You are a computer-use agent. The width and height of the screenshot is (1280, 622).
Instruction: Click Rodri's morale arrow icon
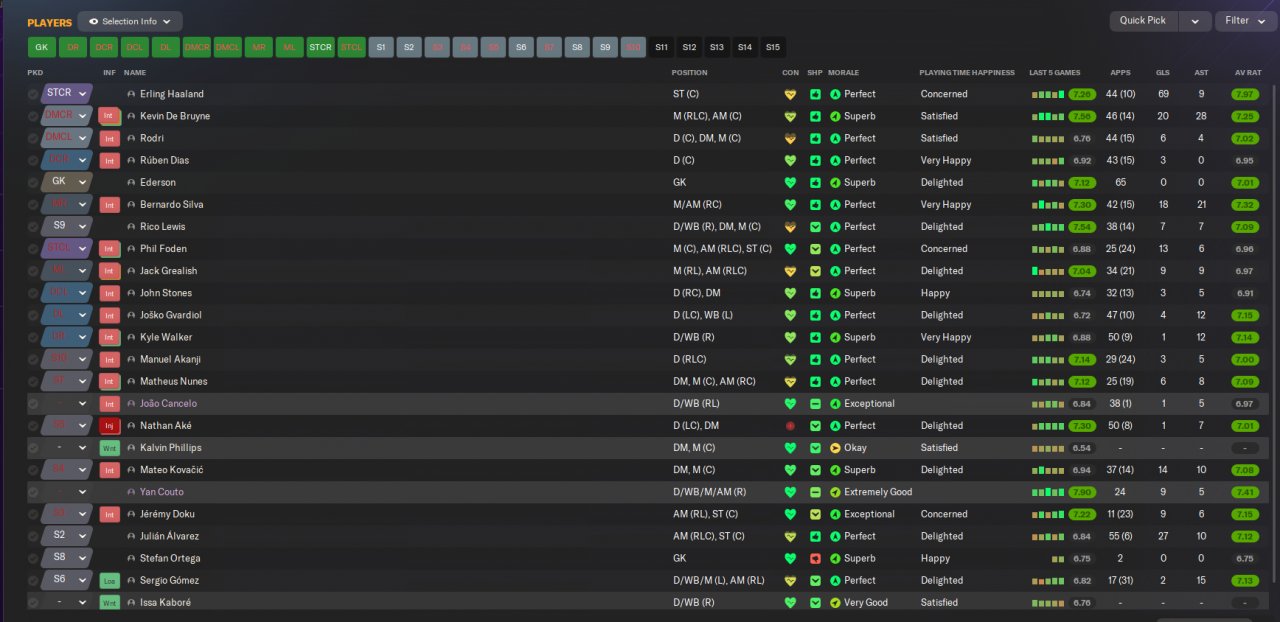tap(835, 138)
